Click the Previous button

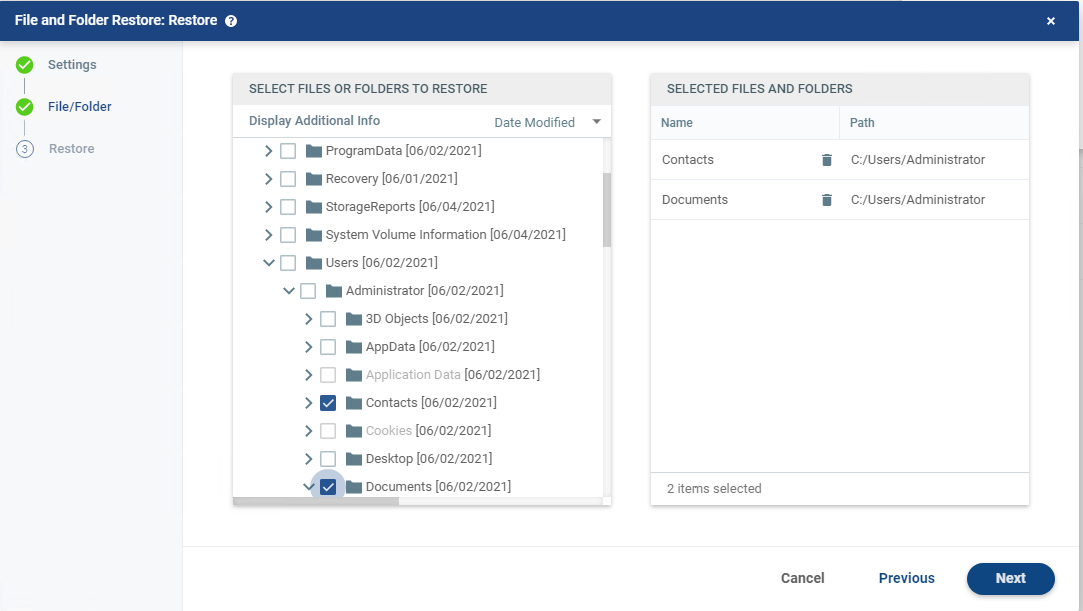(x=906, y=578)
